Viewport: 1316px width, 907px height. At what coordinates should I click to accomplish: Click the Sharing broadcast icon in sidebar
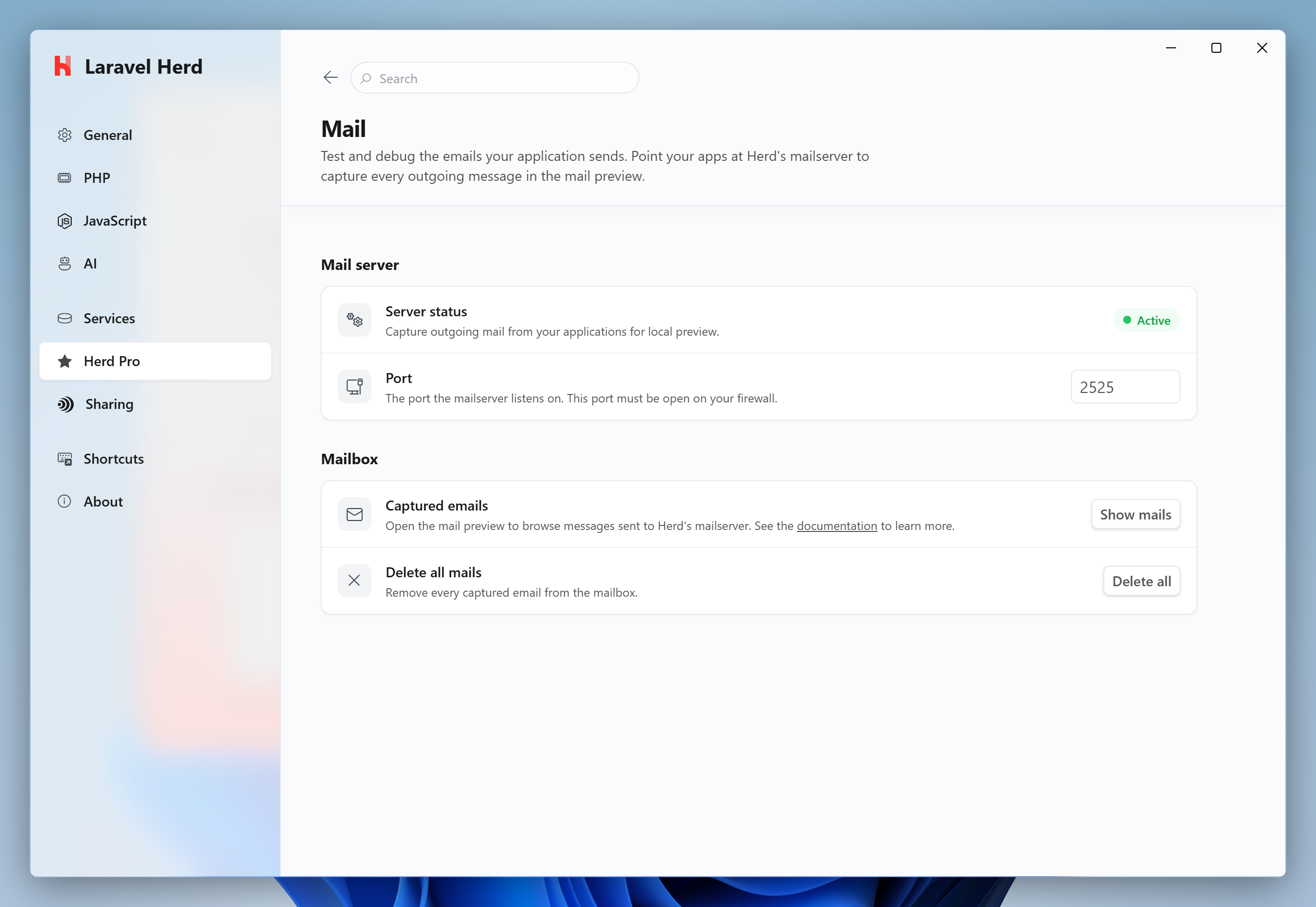point(66,404)
